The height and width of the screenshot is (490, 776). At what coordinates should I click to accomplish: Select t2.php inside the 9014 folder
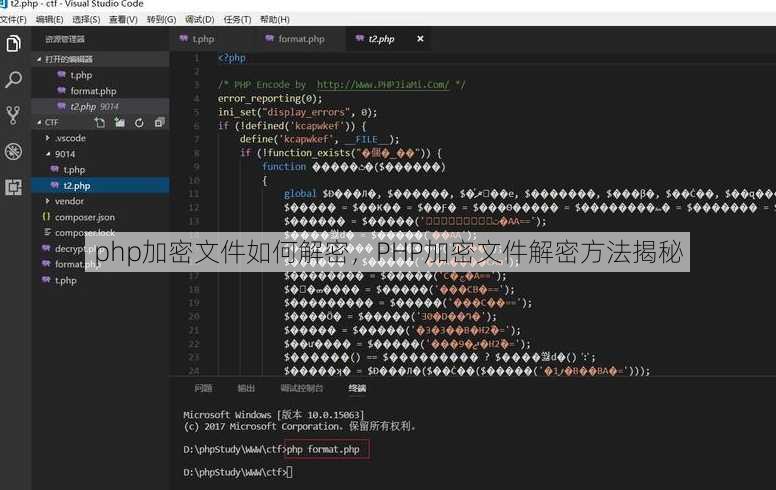100,186
